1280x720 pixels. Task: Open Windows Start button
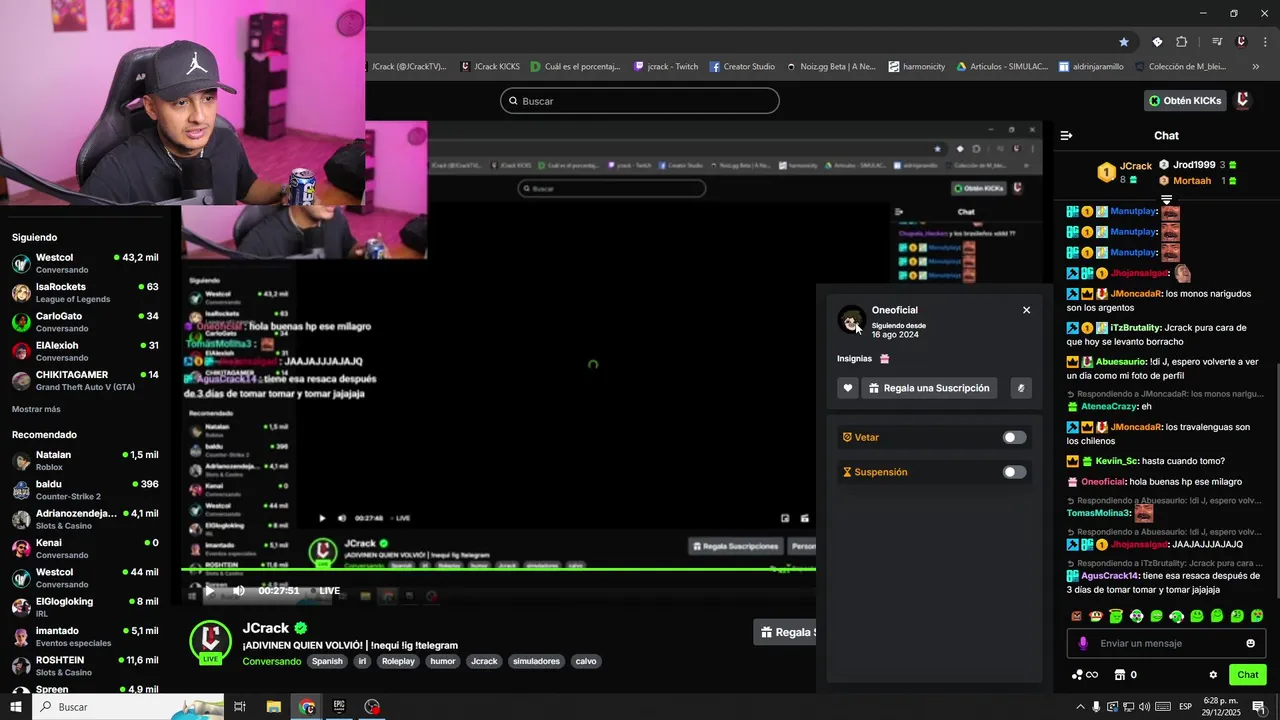[16, 707]
